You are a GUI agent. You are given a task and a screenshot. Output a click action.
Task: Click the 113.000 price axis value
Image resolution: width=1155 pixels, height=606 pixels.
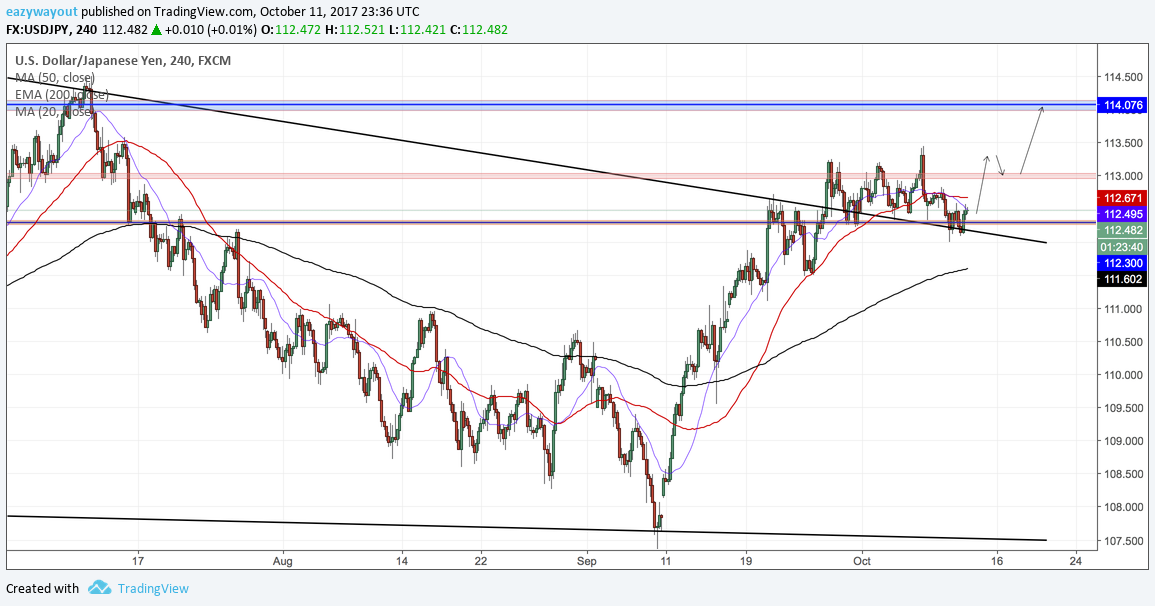pyautogui.click(x=1123, y=176)
